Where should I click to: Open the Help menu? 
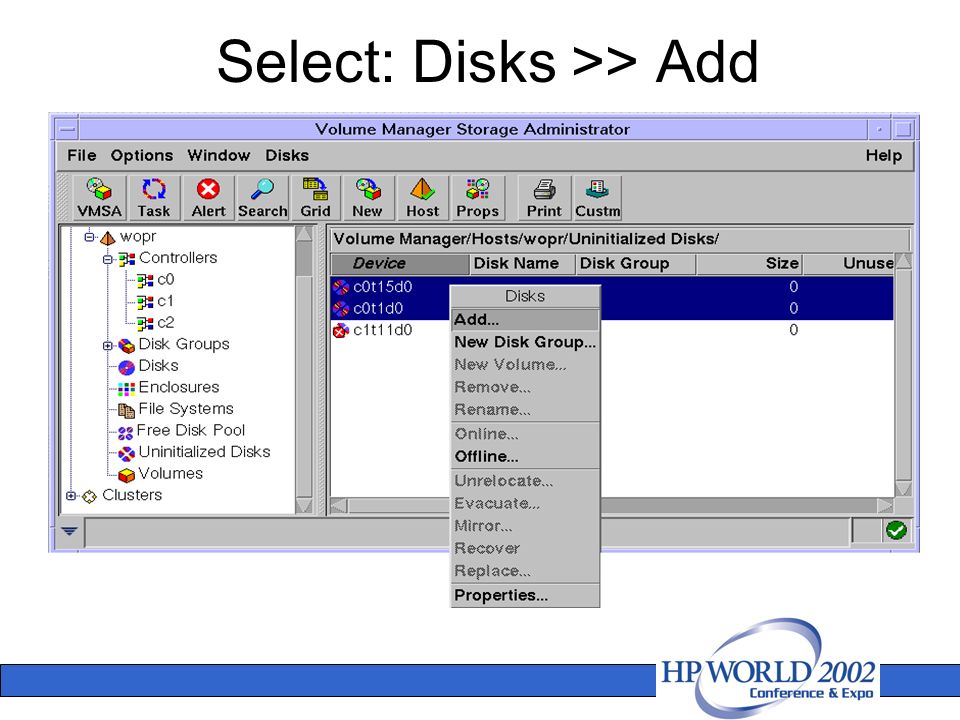pos(883,156)
